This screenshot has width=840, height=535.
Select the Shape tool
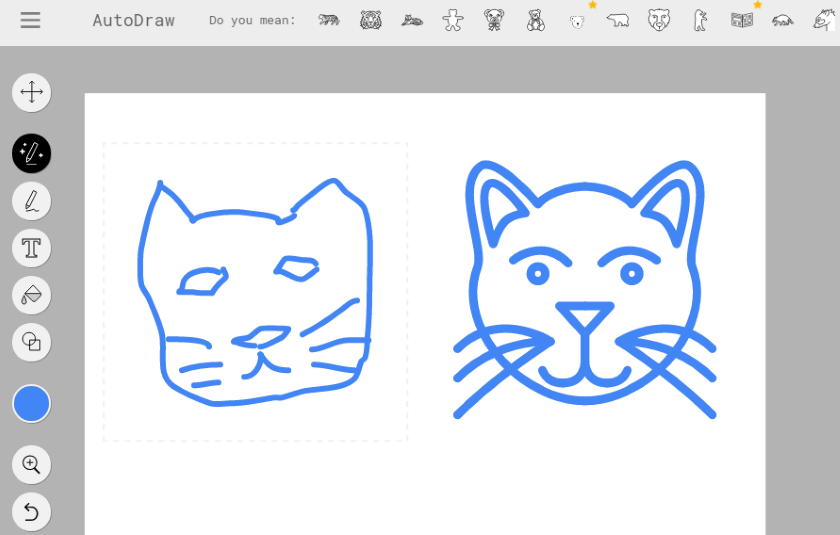pyautogui.click(x=32, y=342)
